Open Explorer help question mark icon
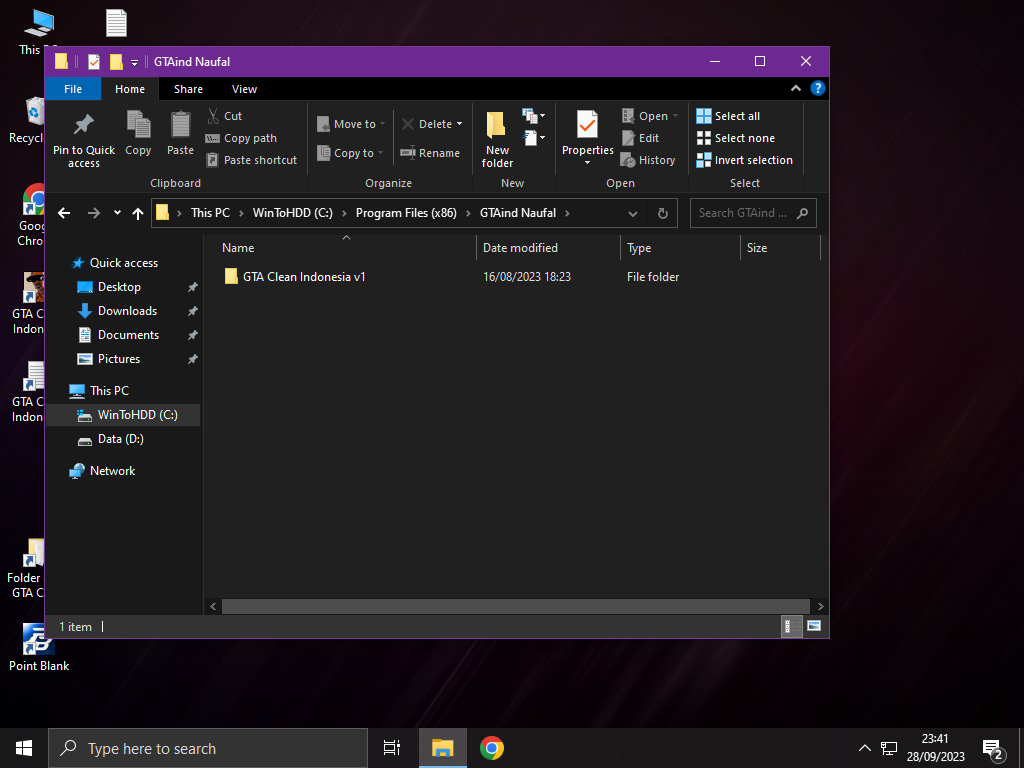Viewport: 1024px width, 768px height. 818,88
